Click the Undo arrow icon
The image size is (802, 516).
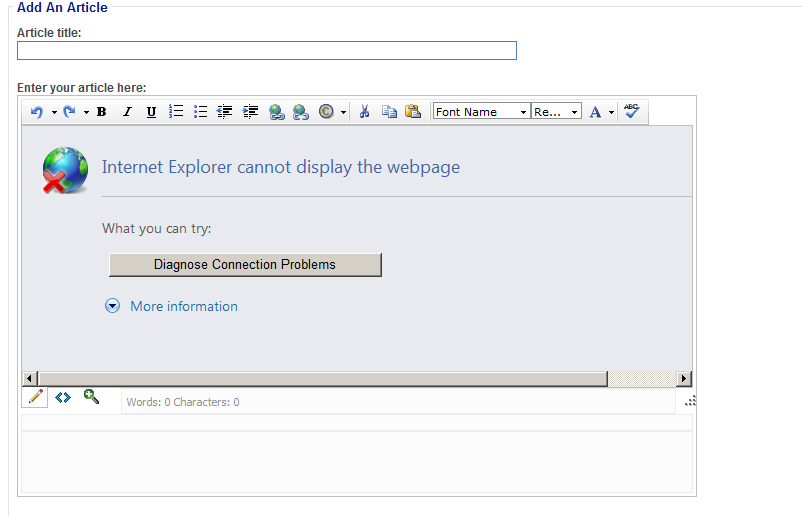coord(36,112)
